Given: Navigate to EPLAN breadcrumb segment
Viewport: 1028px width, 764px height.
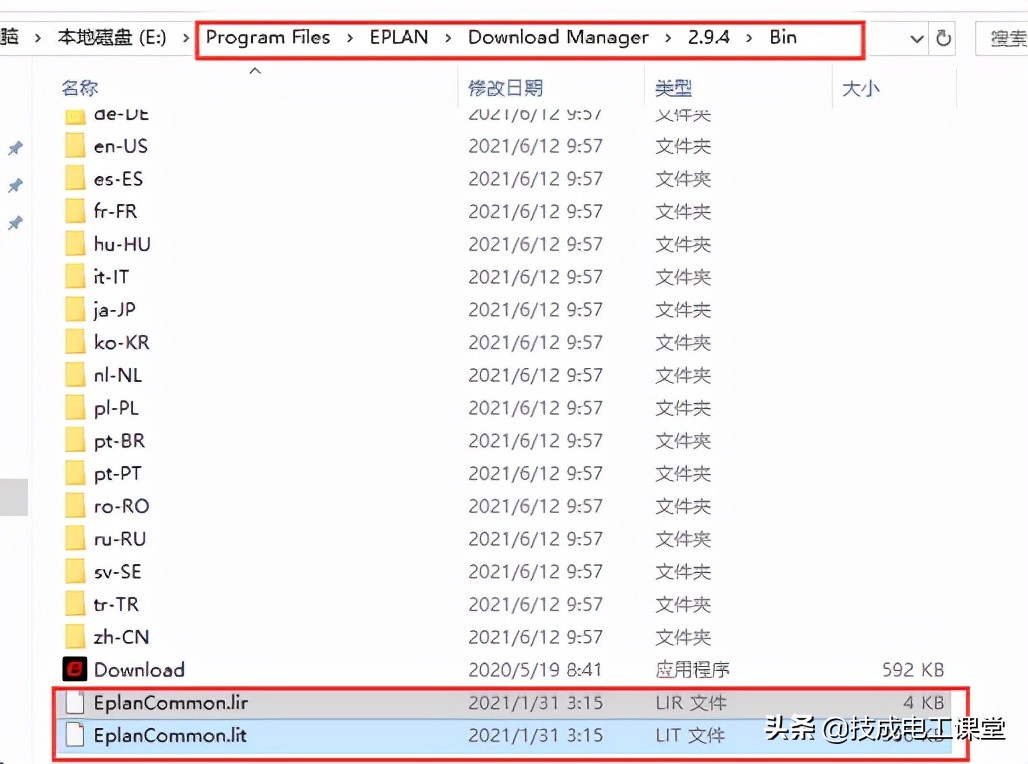Looking at the screenshot, I should pyautogui.click(x=399, y=37).
